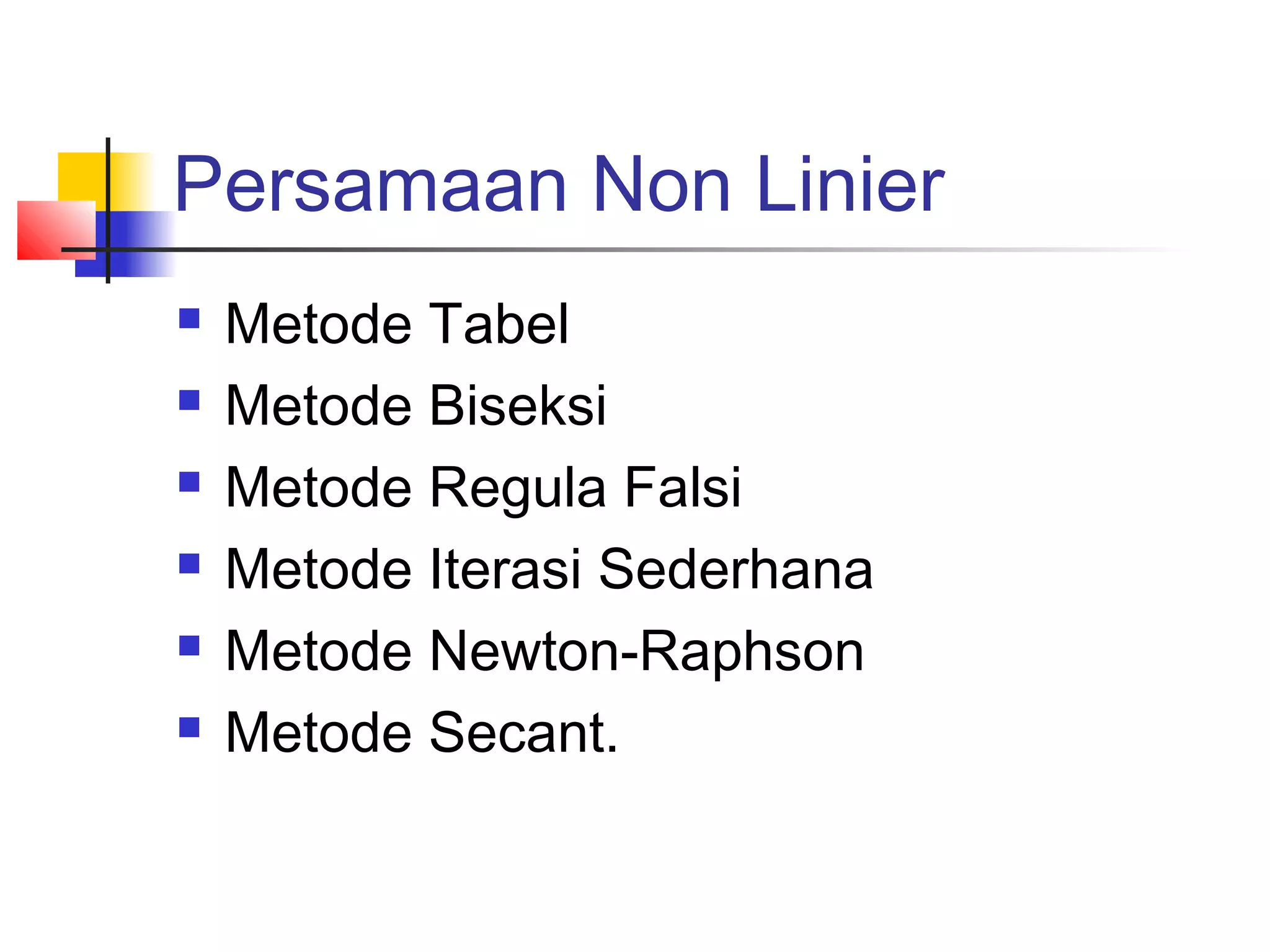Screen dimensions: 1270x952
Task: Click the horizontal line under the title
Action: click(x=620, y=249)
